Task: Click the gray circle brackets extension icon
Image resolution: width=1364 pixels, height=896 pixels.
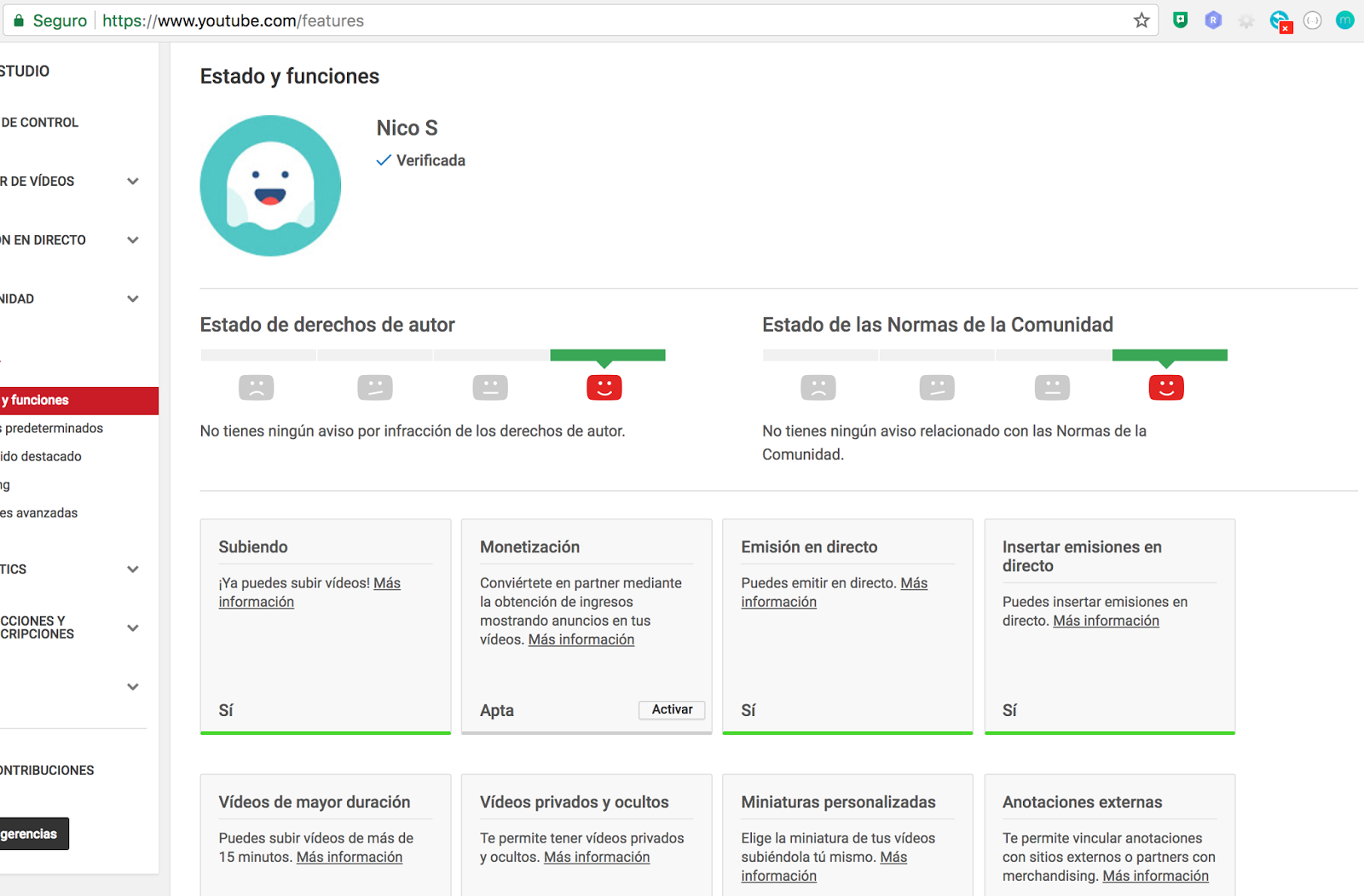Action: [x=1313, y=20]
